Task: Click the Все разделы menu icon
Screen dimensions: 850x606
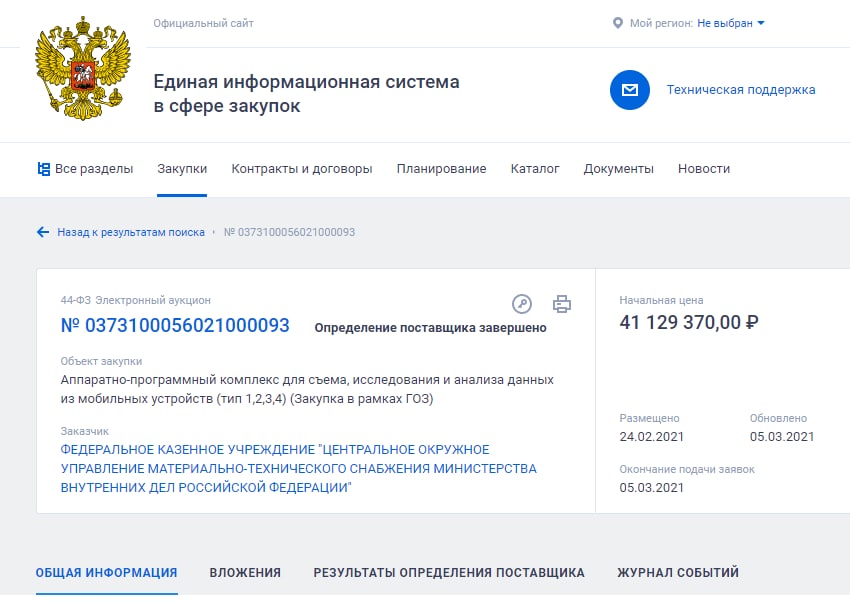Action: 43,169
